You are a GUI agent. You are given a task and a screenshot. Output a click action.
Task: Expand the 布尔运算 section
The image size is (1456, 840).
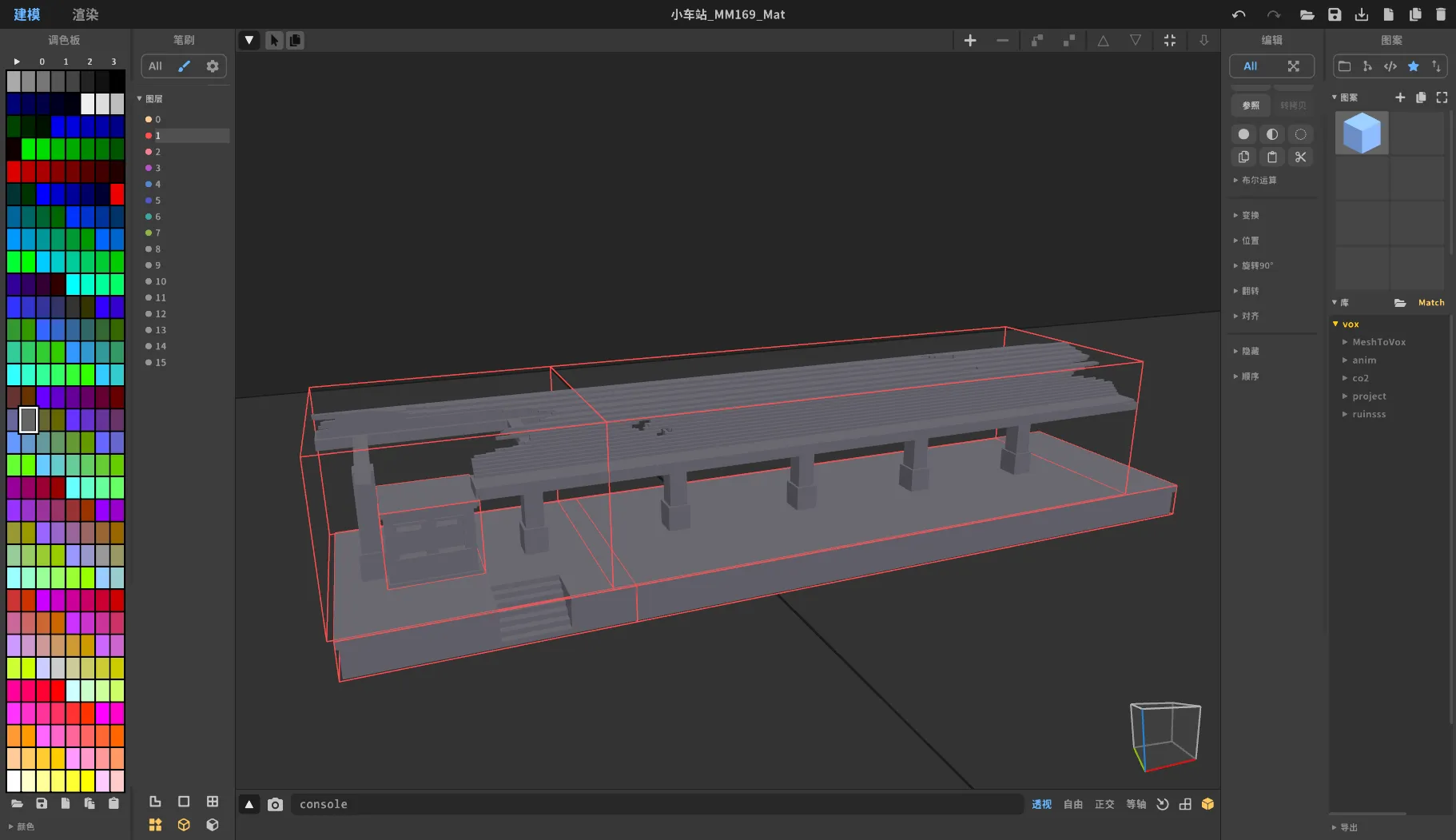coord(1259,180)
